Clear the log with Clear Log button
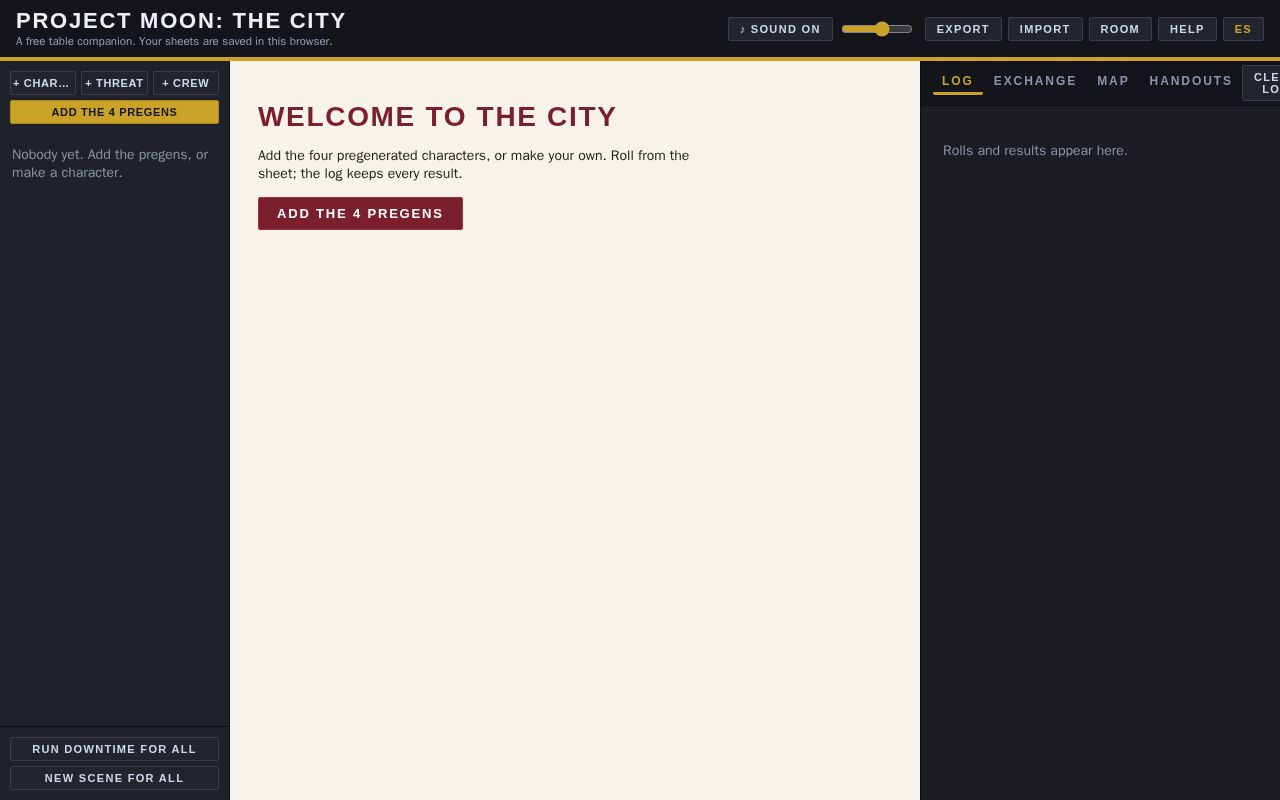 [x=1262, y=83]
